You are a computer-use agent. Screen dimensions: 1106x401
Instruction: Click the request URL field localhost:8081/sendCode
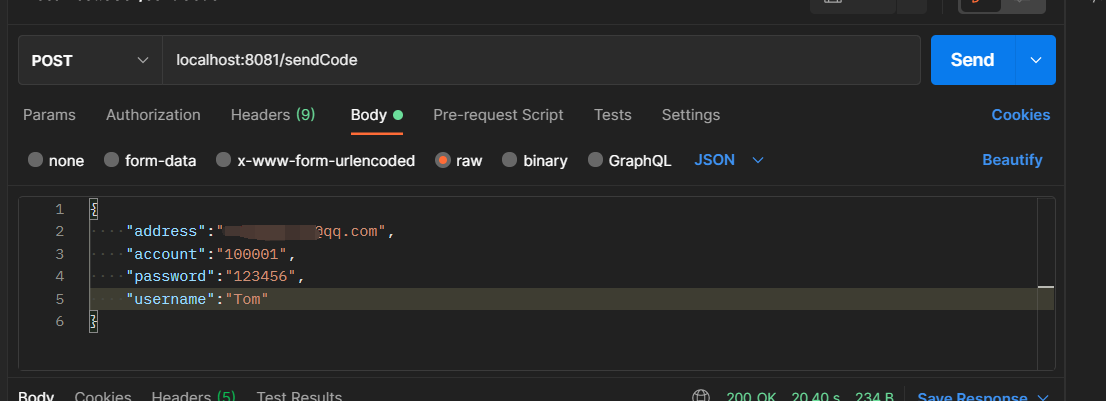541,60
